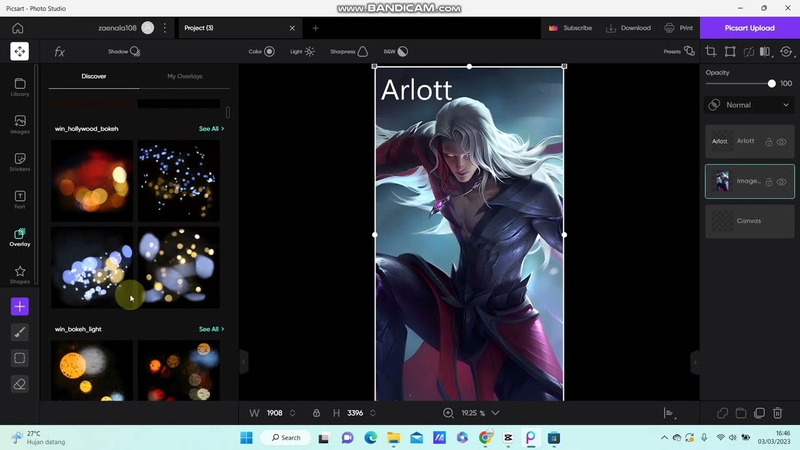The width and height of the screenshot is (800, 450).
Task: Click the Opacity slider handle
Action: tap(771, 84)
